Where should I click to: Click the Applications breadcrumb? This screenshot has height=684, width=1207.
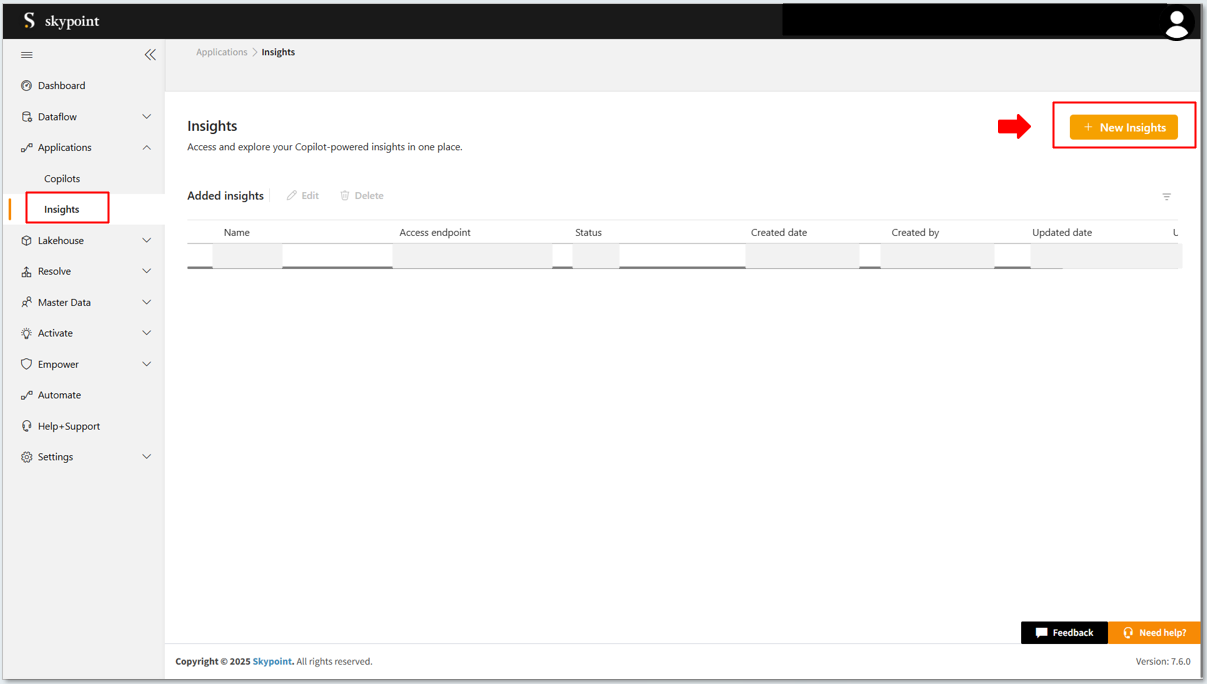(221, 52)
